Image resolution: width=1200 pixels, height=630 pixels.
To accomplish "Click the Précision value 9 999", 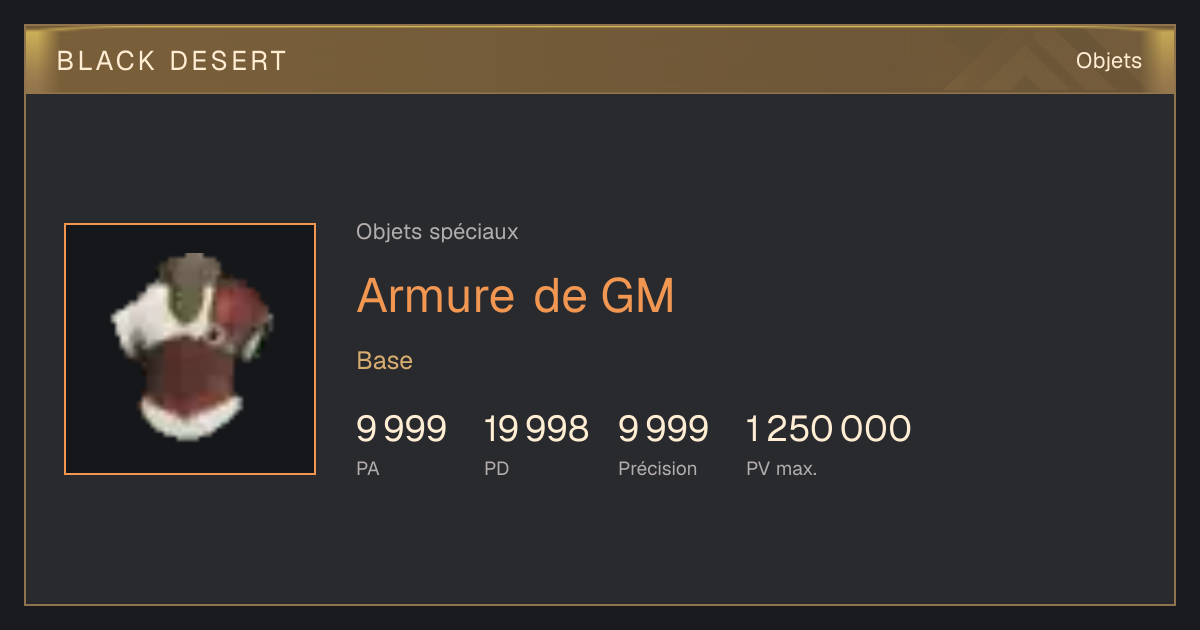I will pyautogui.click(x=663, y=429).
